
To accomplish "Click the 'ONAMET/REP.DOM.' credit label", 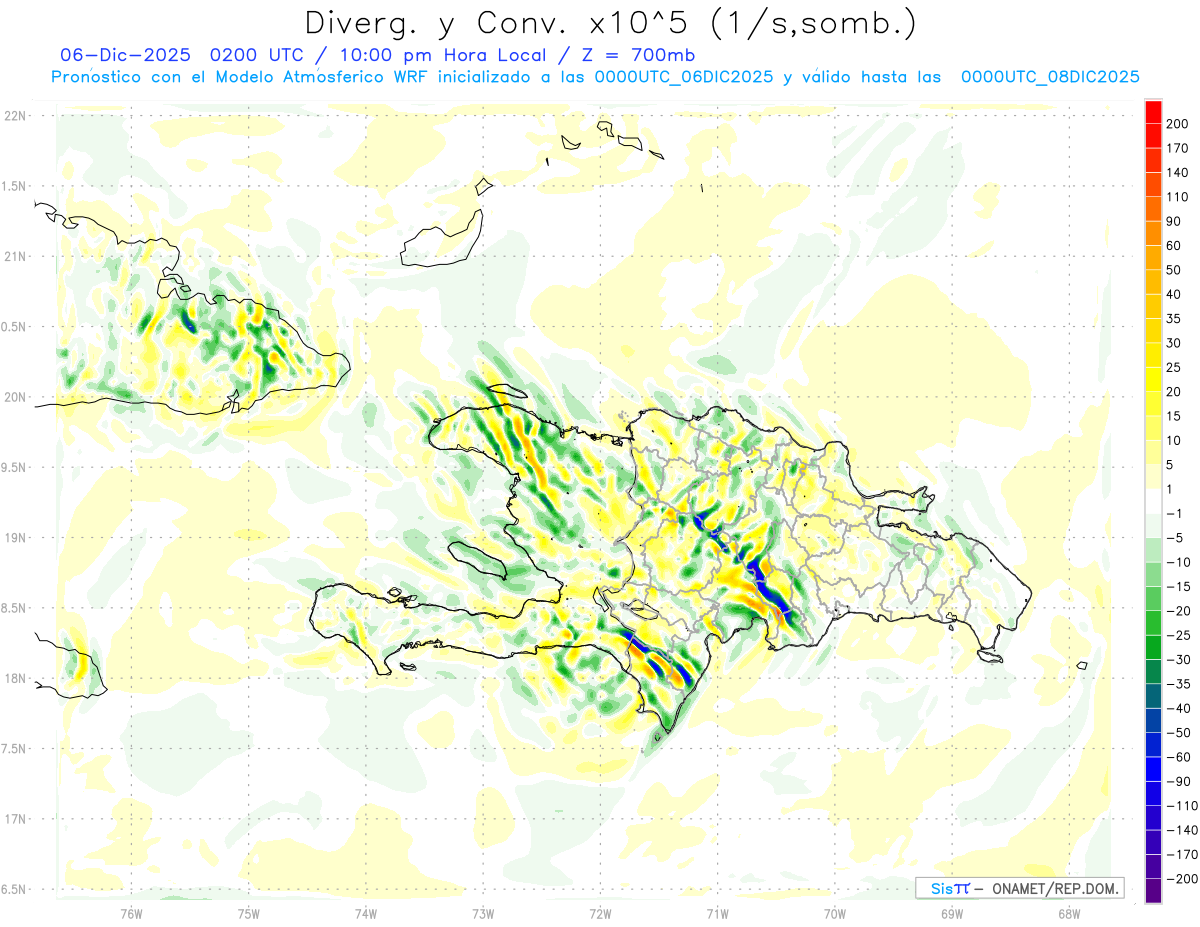I will pyautogui.click(x=1054, y=888).
